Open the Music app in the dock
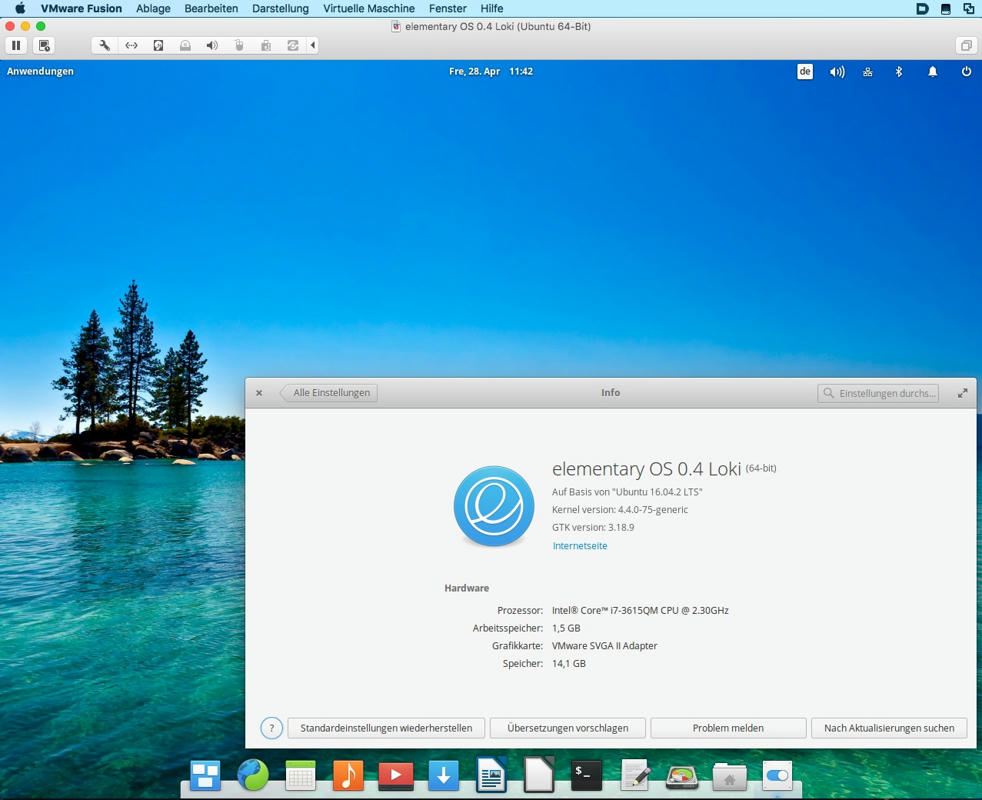This screenshot has height=800, width=982. [x=348, y=775]
